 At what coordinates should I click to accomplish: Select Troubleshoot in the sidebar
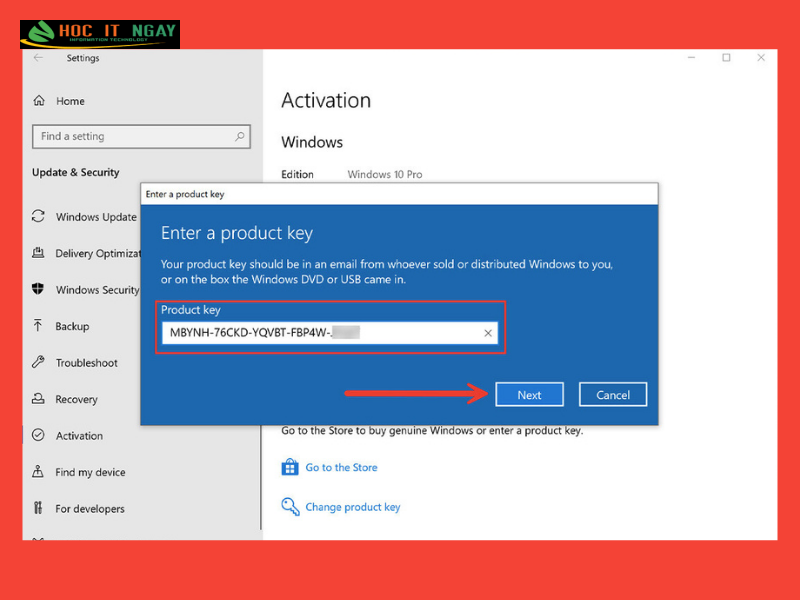click(x=87, y=363)
